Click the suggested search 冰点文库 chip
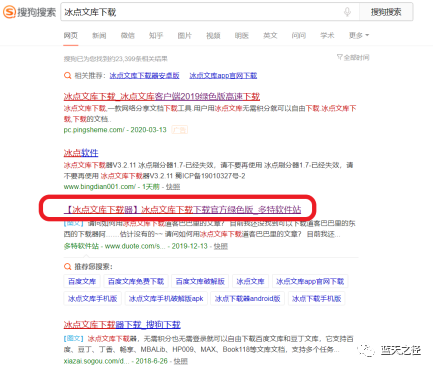This screenshot has height=369, width=434. click(250, 281)
